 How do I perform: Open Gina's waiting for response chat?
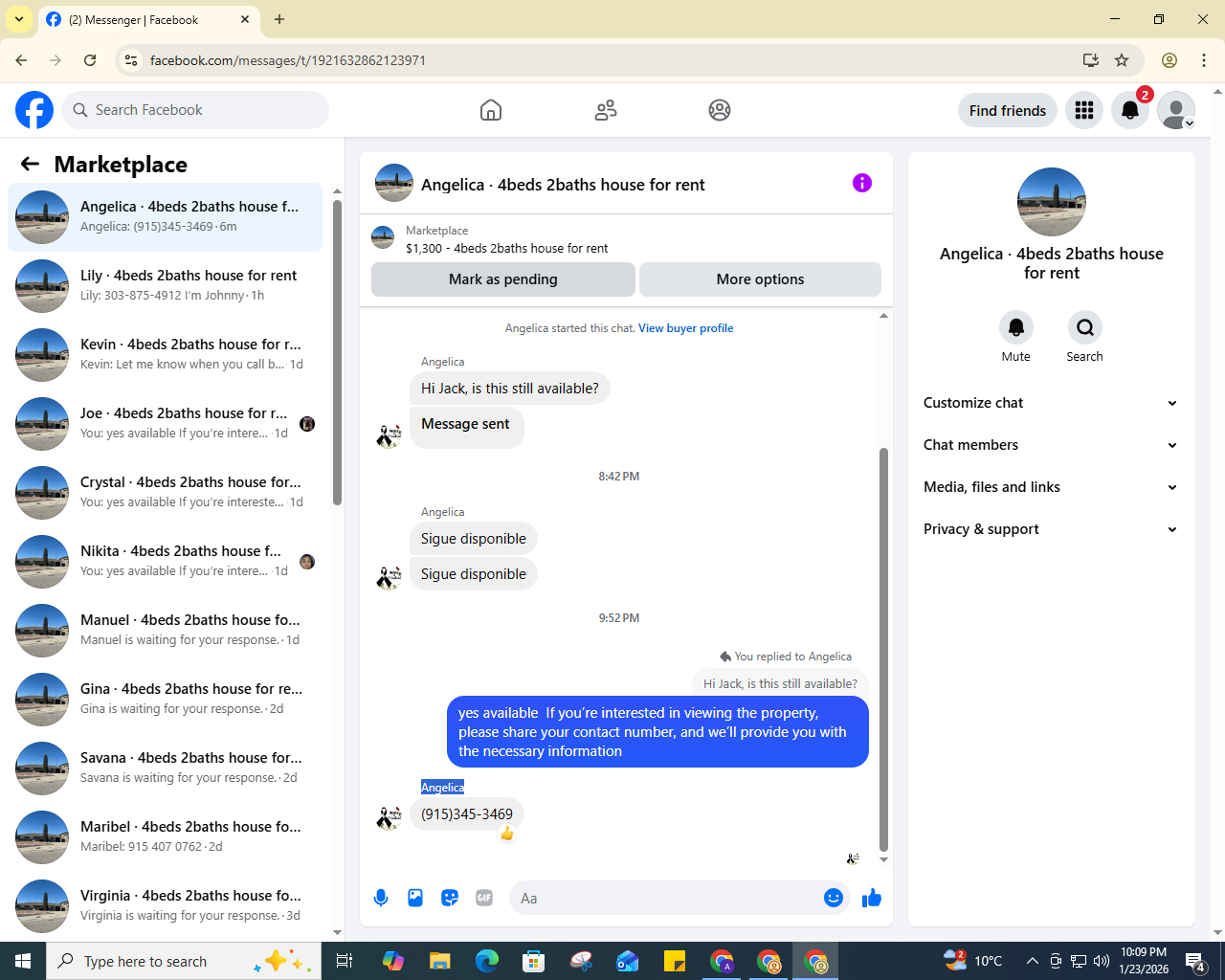coord(165,699)
